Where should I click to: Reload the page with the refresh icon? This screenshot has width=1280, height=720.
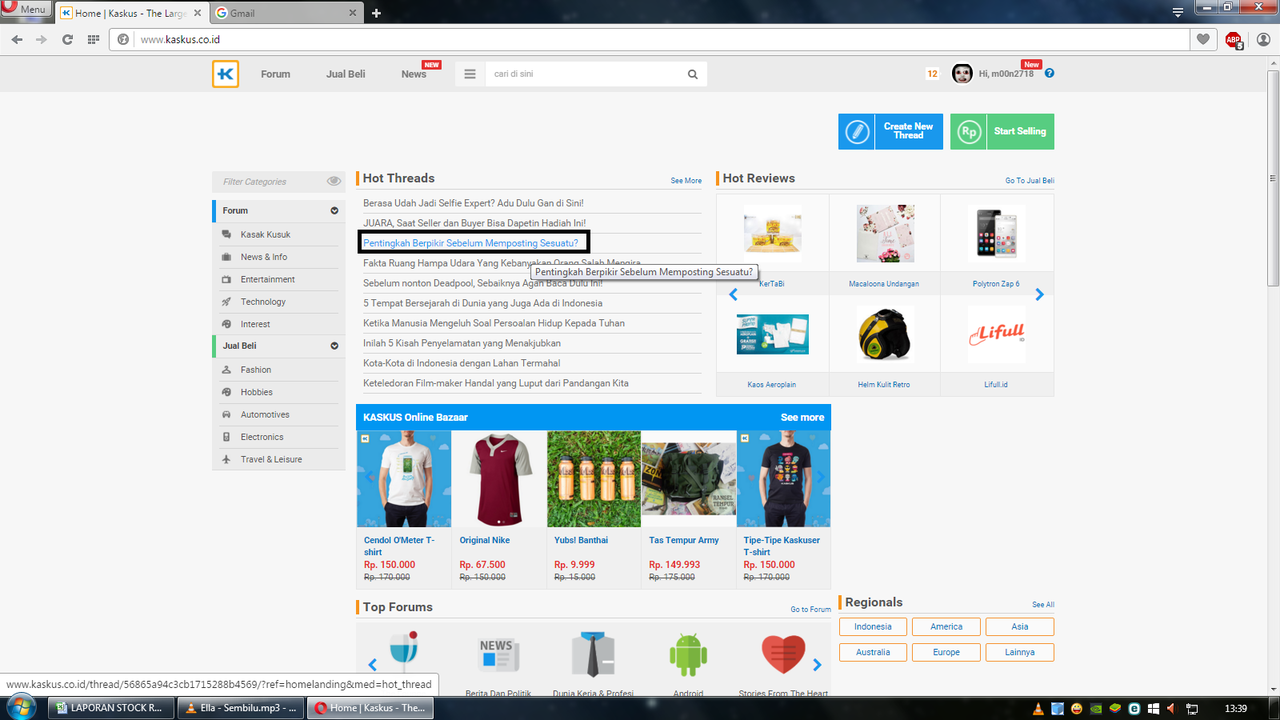point(67,39)
